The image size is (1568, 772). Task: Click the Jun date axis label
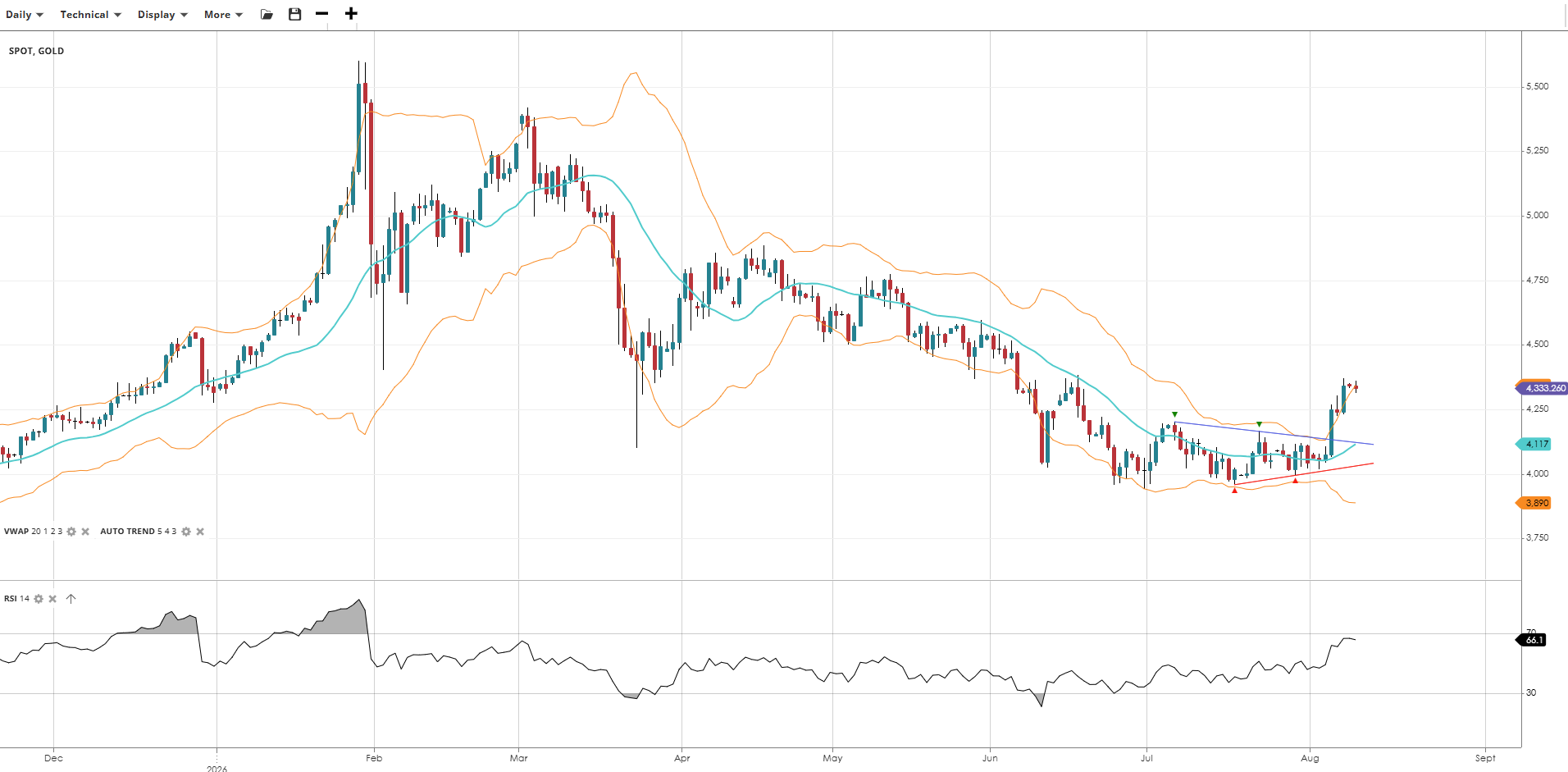pos(990,758)
